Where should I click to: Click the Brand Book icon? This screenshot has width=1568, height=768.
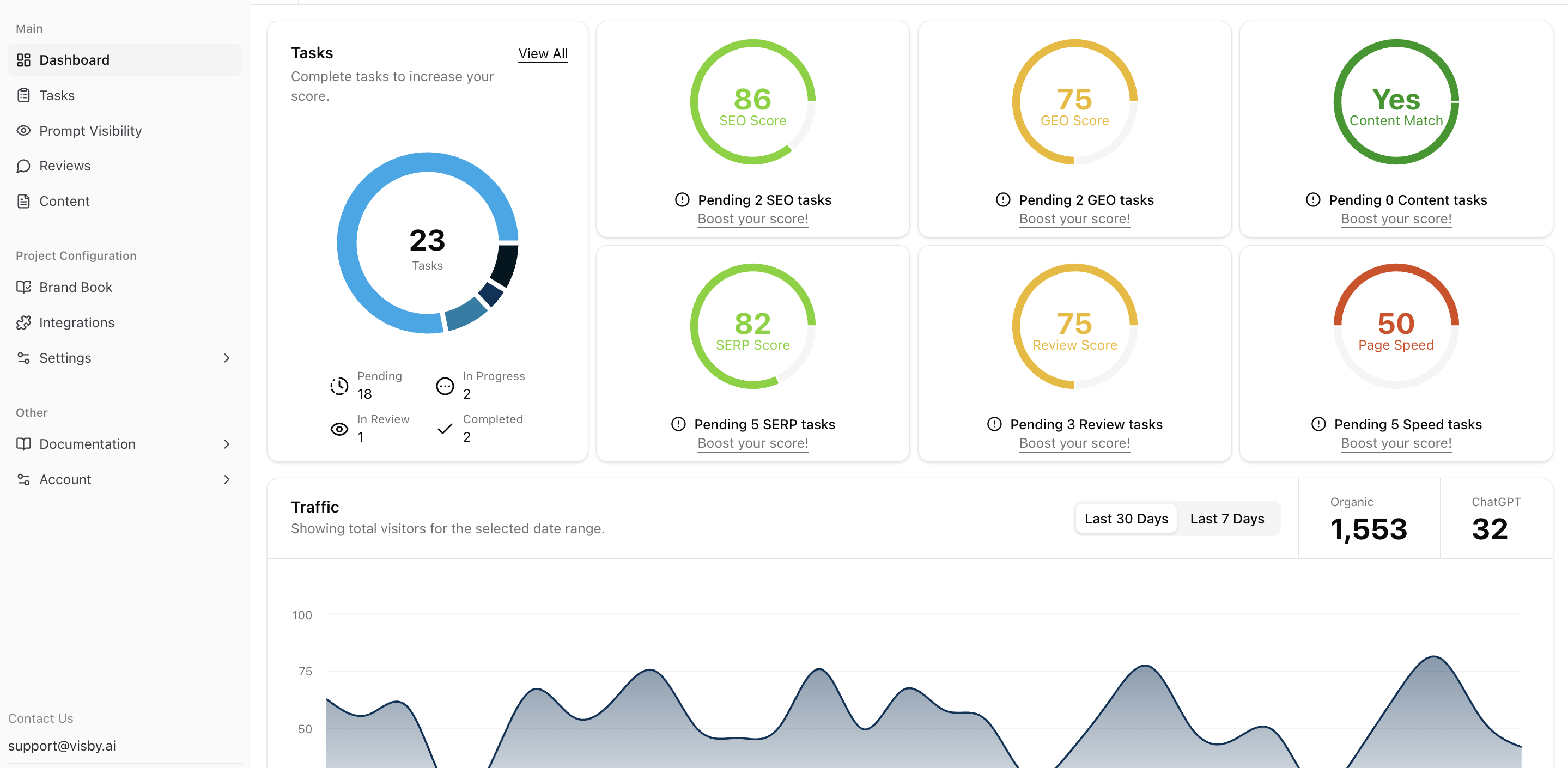pyautogui.click(x=24, y=287)
